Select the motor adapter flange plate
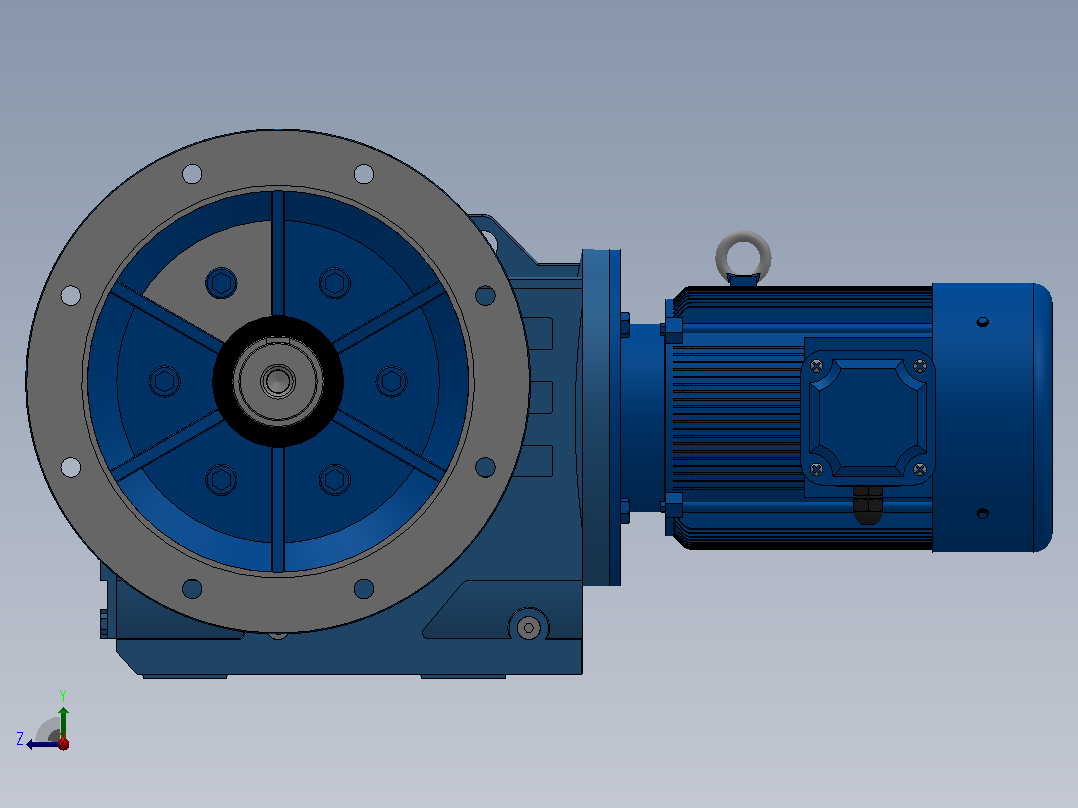The width and height of the screenshot is (1078, 808). pos(602,417)
